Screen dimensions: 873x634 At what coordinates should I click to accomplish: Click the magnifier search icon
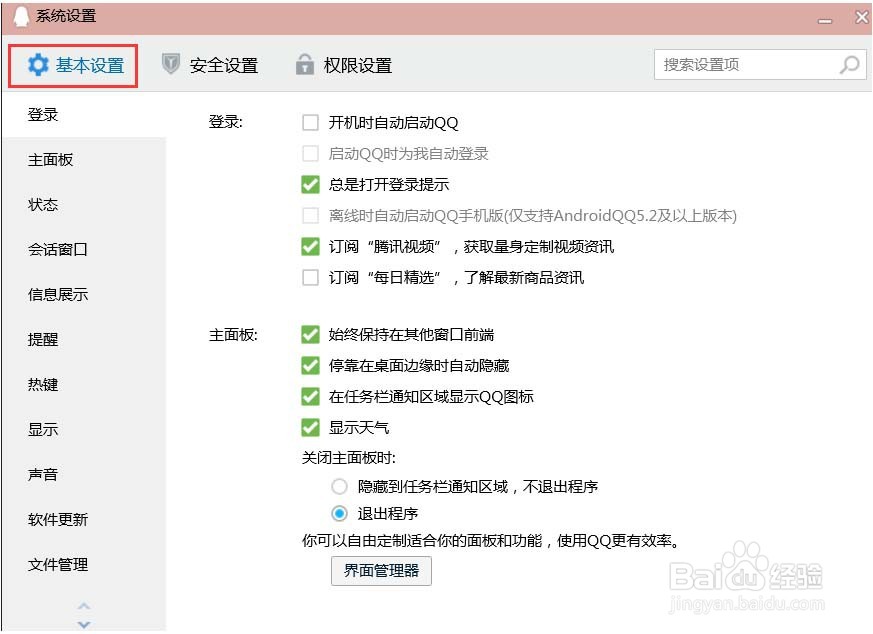pos(850,65)
